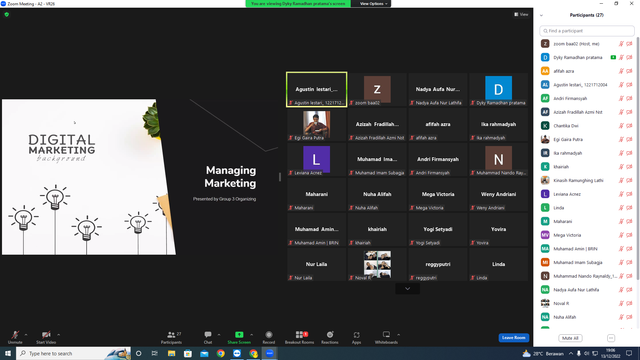Click the screen share indicator for Dyky Ramadhan
Screen dimensions: 640x360
(x=613, y=58)
